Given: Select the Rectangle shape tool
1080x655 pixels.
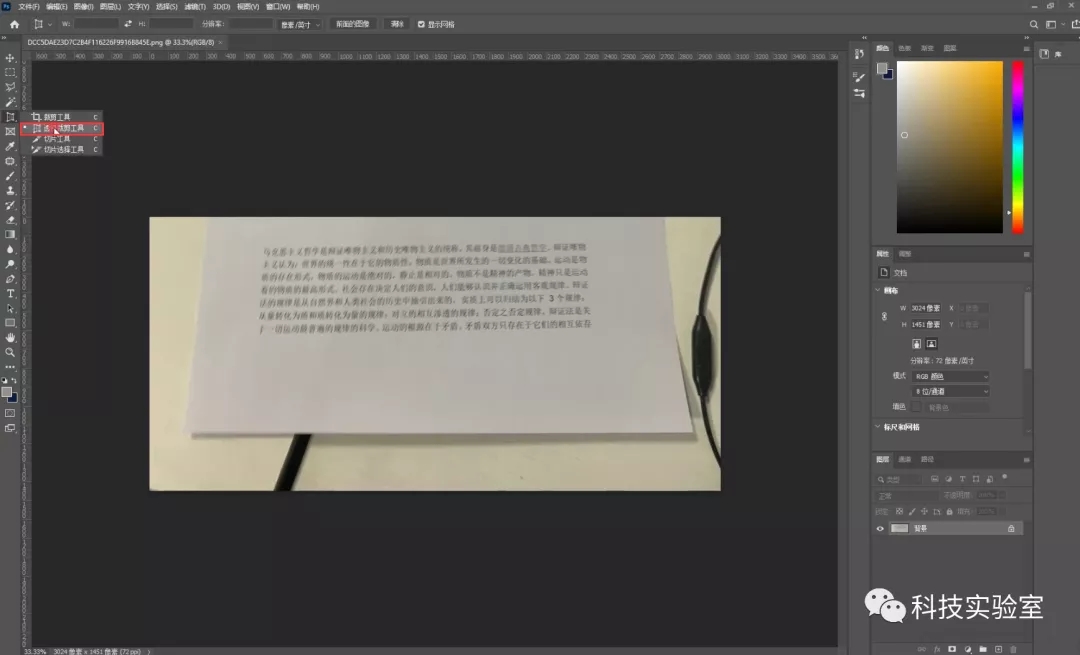Looking at the screenshot, I should coord(10,322).
